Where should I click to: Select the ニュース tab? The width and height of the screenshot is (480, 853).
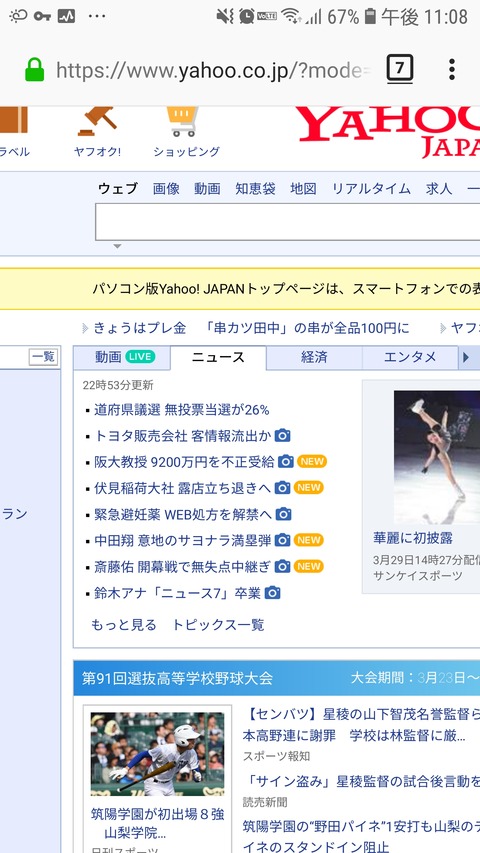click(x=218, y=357)
